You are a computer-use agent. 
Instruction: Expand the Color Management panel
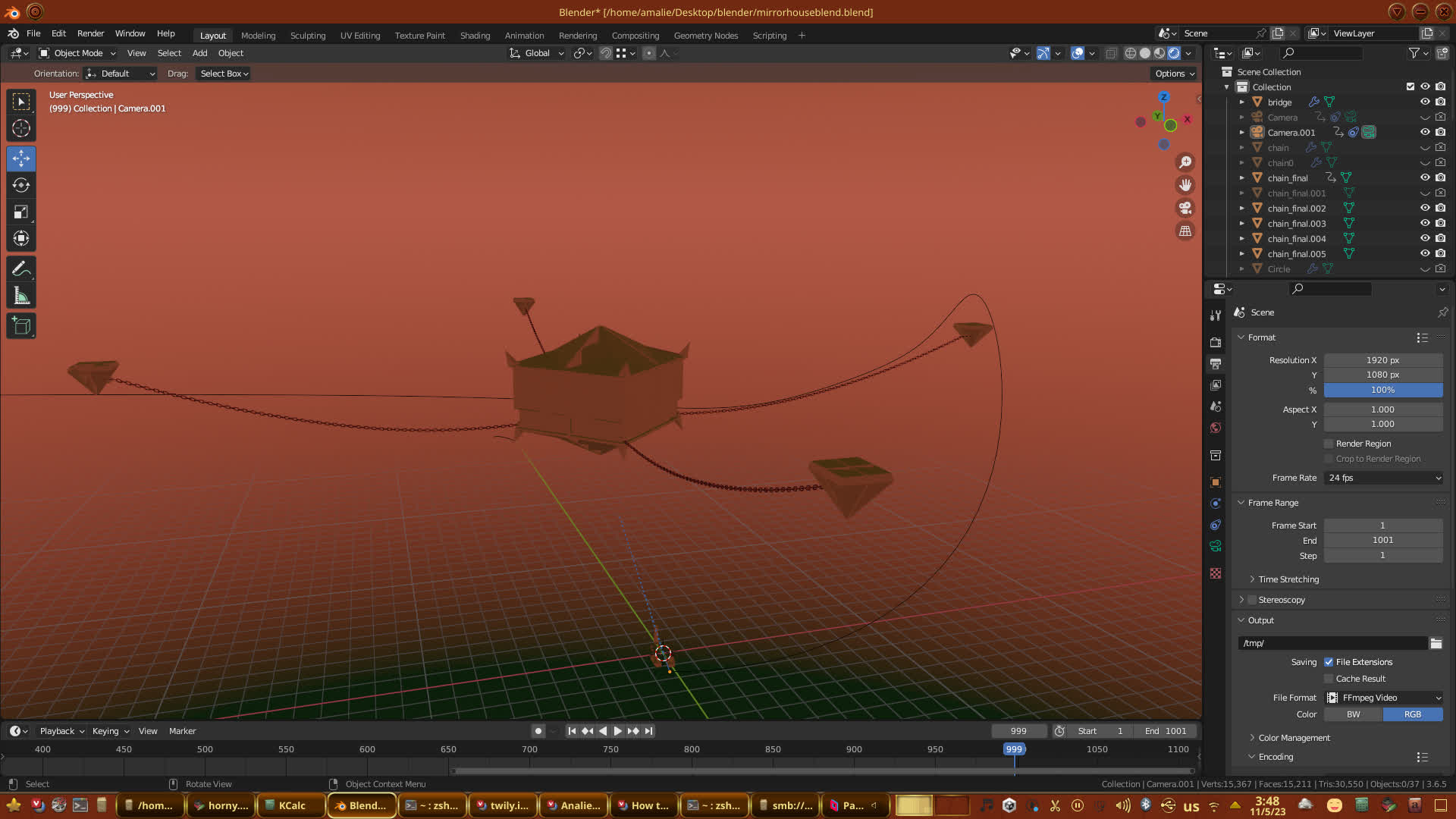coord(1294,738)
